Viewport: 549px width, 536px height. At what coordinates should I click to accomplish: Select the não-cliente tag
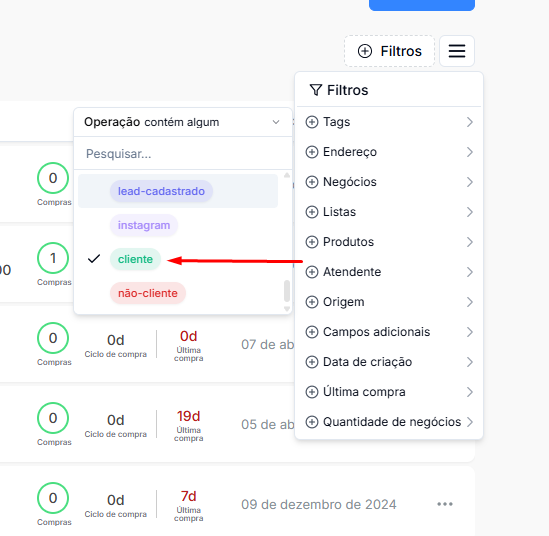coord(147,293)
